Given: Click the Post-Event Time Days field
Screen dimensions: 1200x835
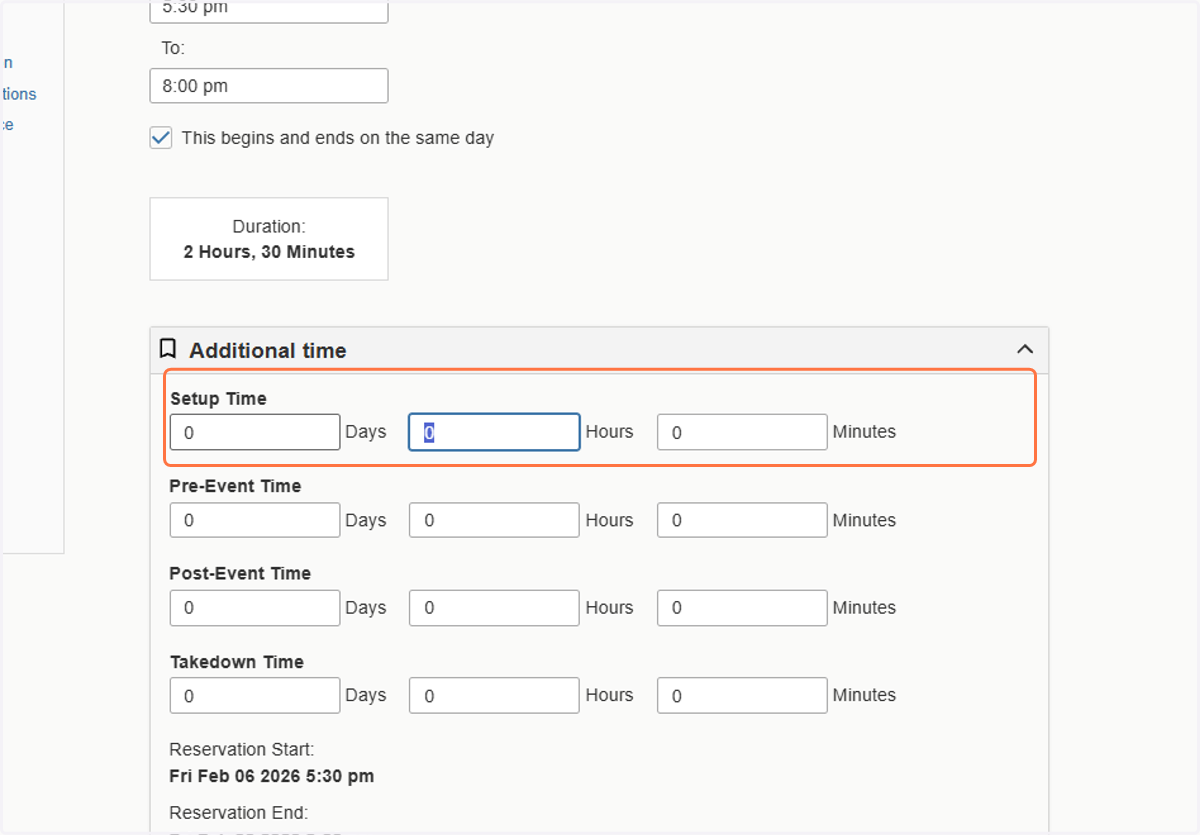Looking at the screenshot, I should pos(255,608).
